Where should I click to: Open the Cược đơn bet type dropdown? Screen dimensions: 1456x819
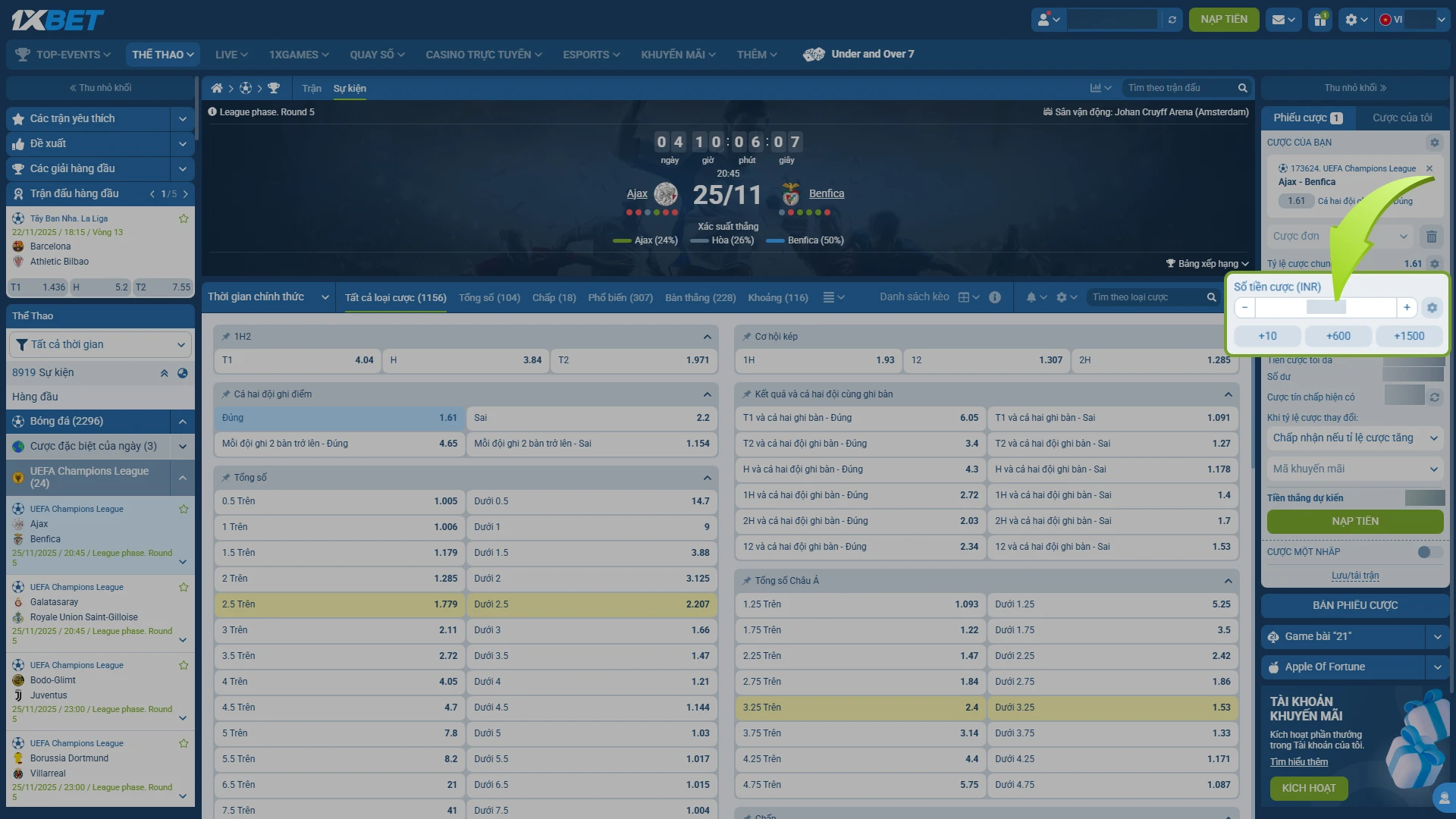click(1339, 237)
